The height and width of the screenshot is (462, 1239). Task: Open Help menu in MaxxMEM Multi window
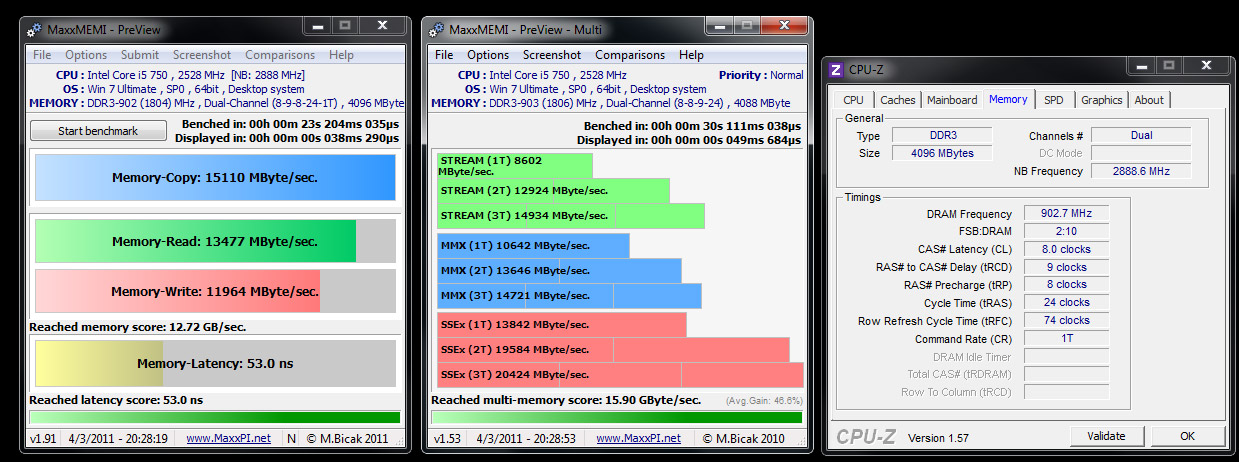point(691,55)
